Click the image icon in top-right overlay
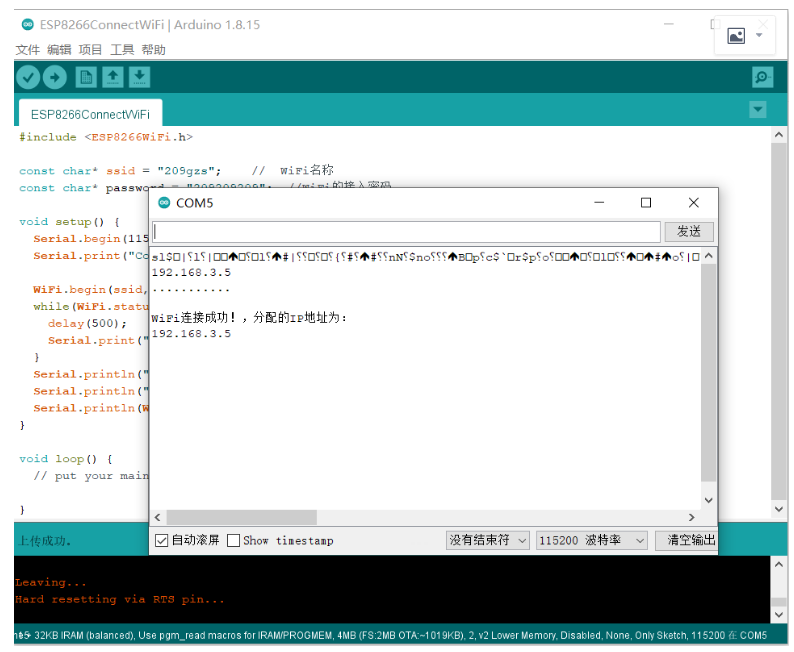Screen dimensions: 794x652 pyautogui.click(x=736, y=36)
